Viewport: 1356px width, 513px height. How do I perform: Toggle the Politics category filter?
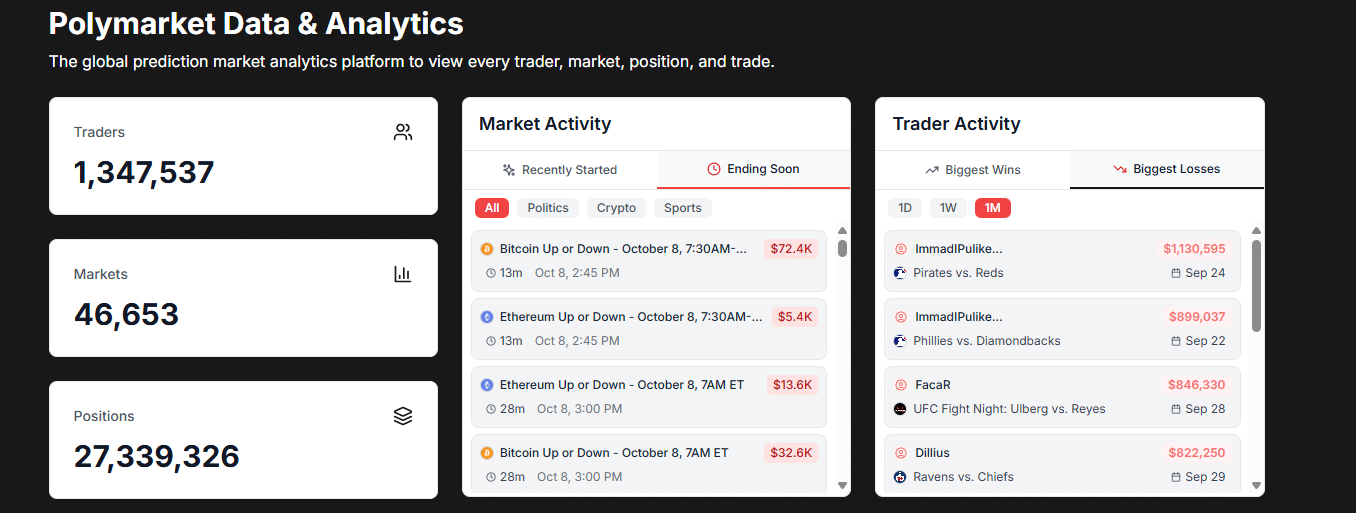pos(548,208)
